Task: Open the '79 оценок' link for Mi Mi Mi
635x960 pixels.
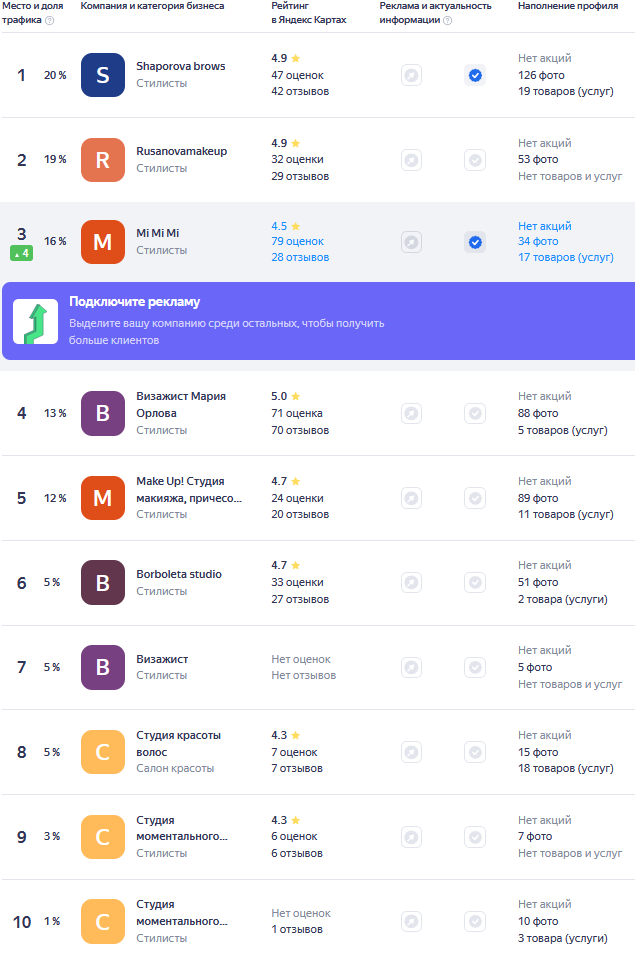Action: coord(298,242)
